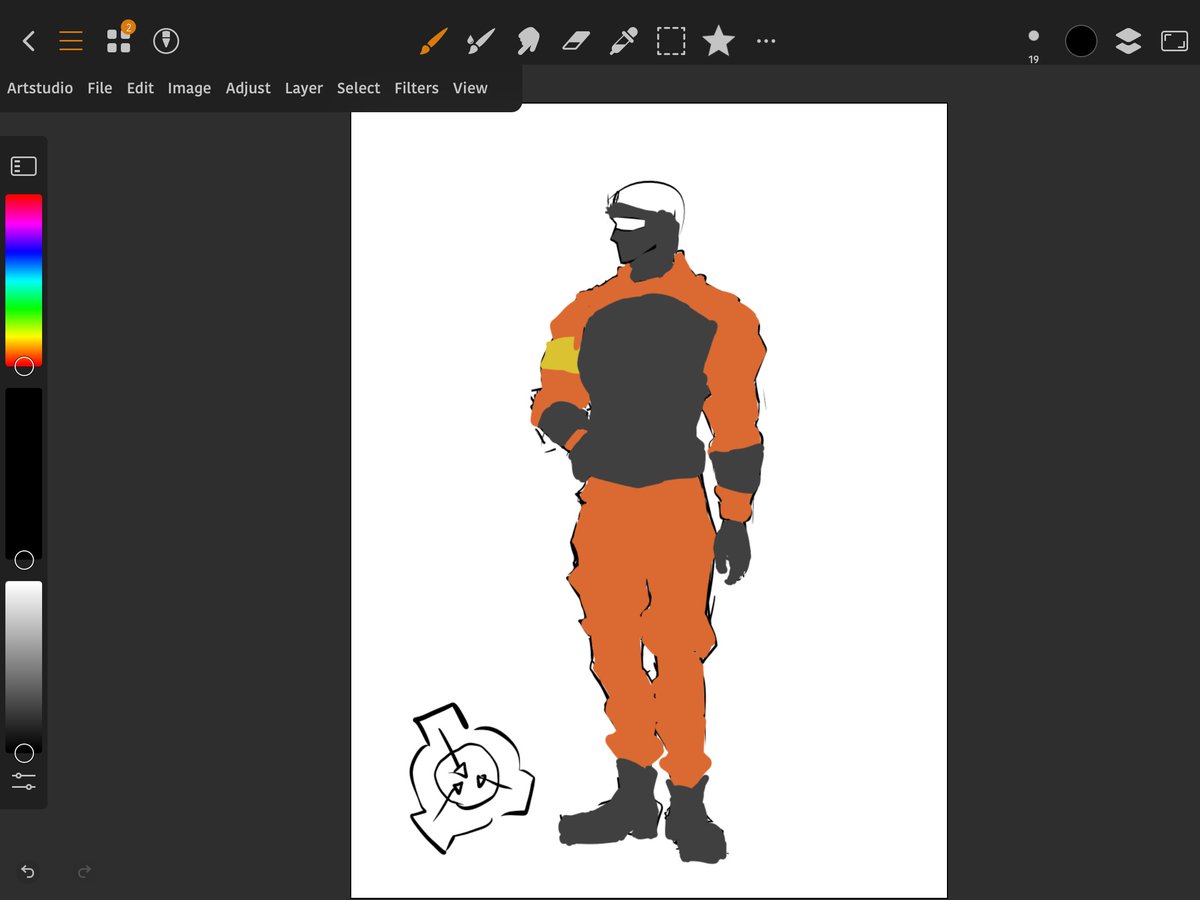Screen dimensions: 1200x900
Task: Tap the undo arrow button
Action: (28, 872)
